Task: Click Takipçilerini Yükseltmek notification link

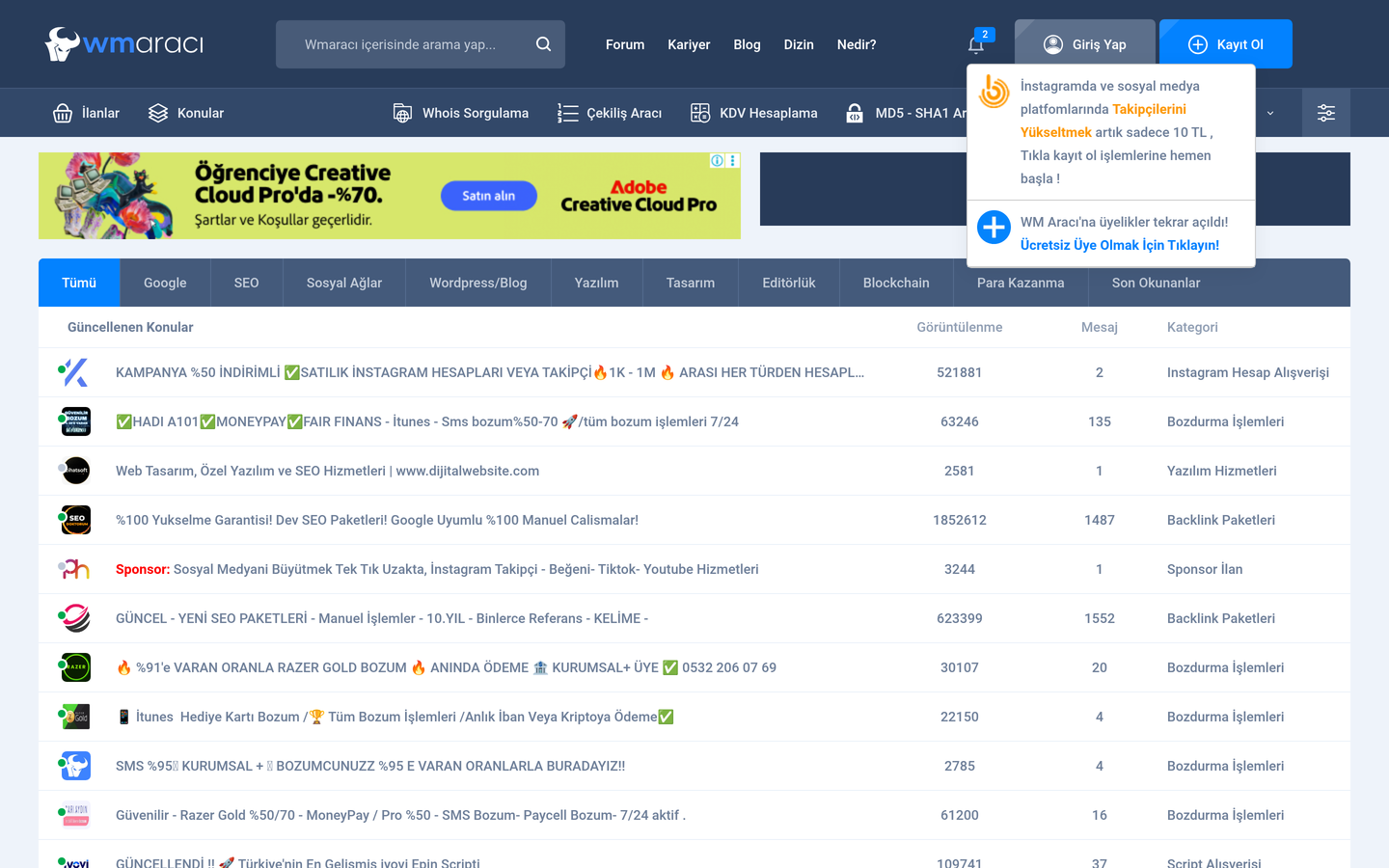Action: [1103, 121]
